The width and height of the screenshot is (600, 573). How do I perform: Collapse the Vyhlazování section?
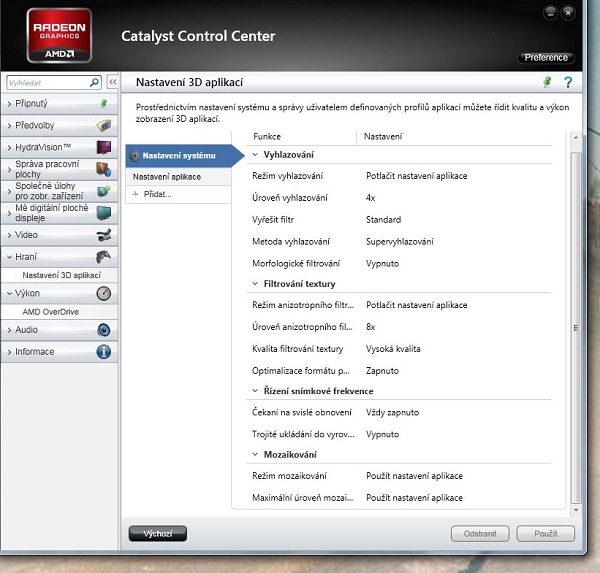click(255, 154)
